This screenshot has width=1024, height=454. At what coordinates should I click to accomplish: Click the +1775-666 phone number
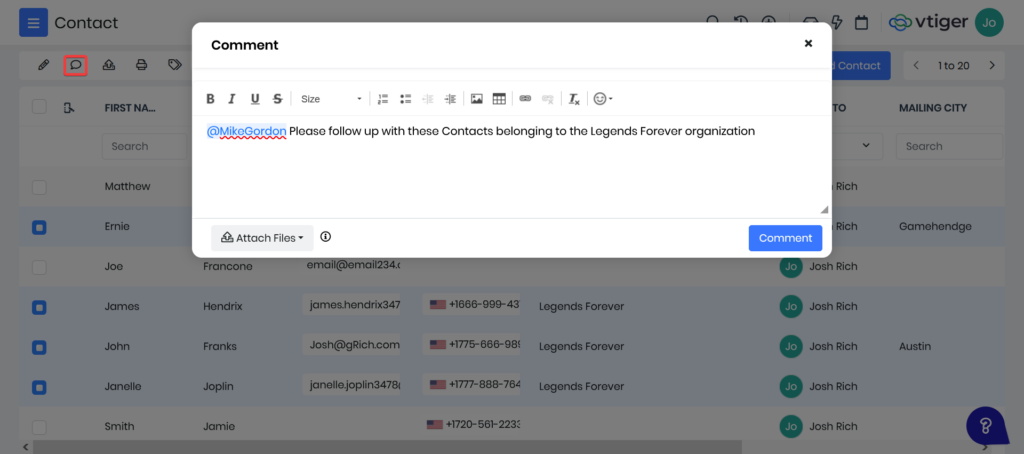coord(472,344)
